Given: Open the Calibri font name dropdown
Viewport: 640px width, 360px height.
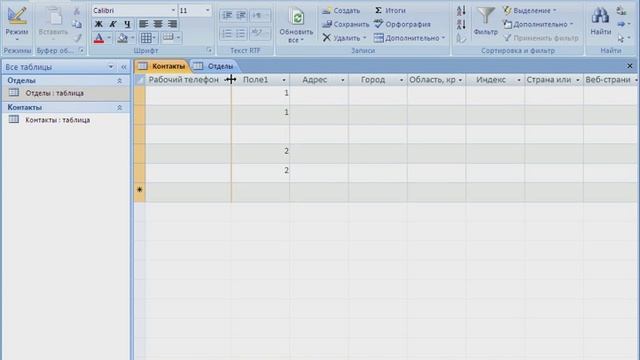Looking at the screenshot, I should pyautogui.click(x=173, y=10).
